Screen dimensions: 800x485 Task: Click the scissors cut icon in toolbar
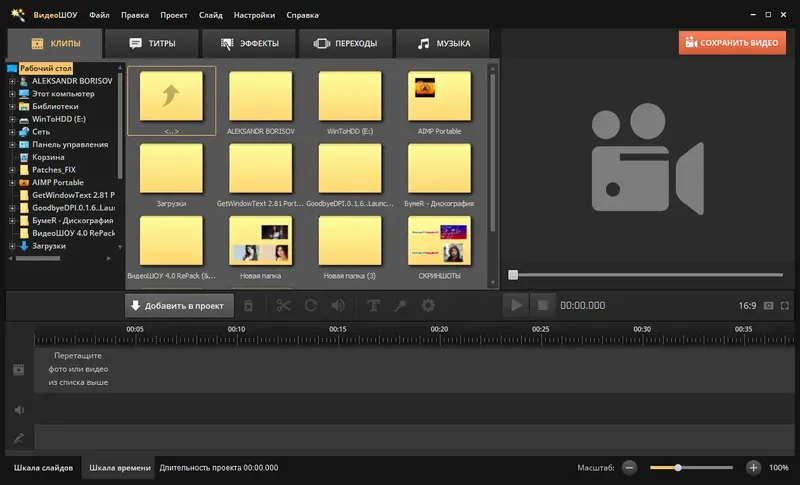point(283,305)
